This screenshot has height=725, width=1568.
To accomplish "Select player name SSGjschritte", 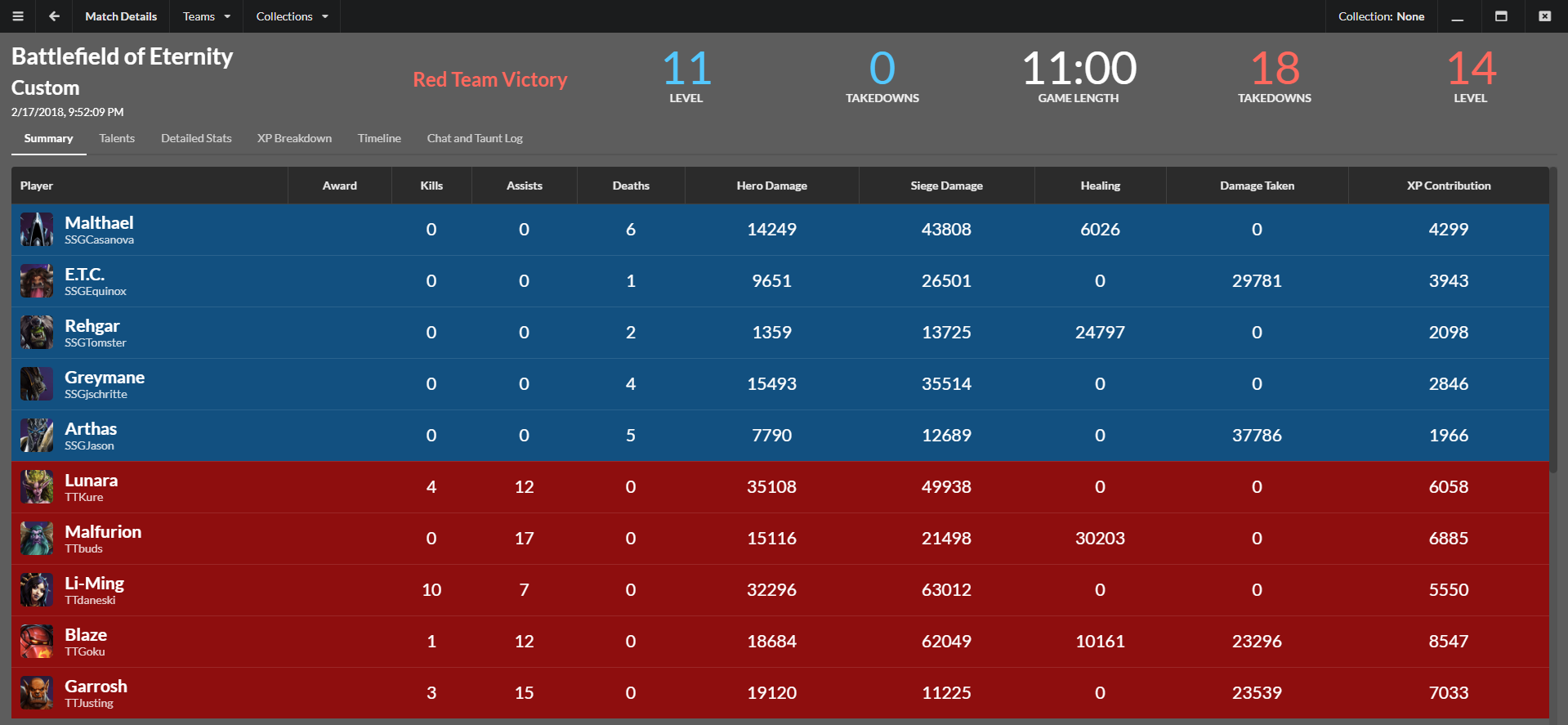I will (x=96, y=395).
